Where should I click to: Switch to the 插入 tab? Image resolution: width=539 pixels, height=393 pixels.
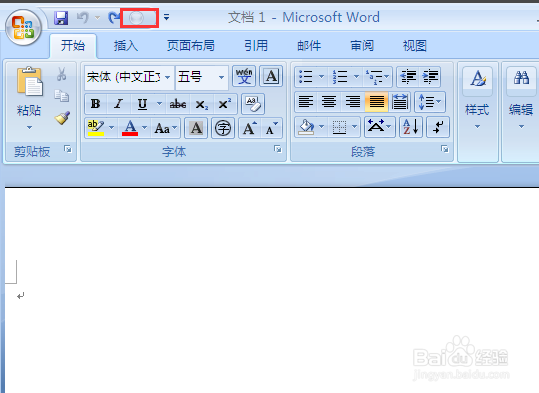(126, 46)
